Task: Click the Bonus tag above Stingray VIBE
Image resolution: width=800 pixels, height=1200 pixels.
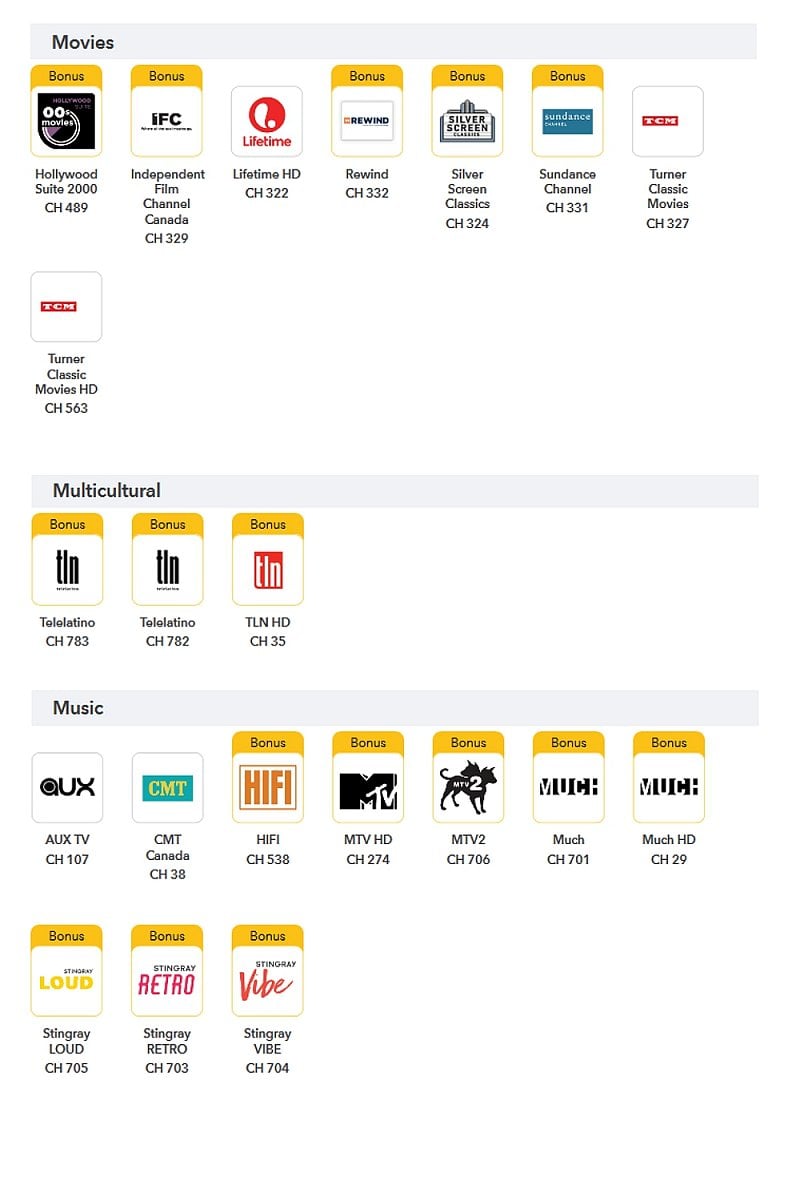Action: click(267, 936)
